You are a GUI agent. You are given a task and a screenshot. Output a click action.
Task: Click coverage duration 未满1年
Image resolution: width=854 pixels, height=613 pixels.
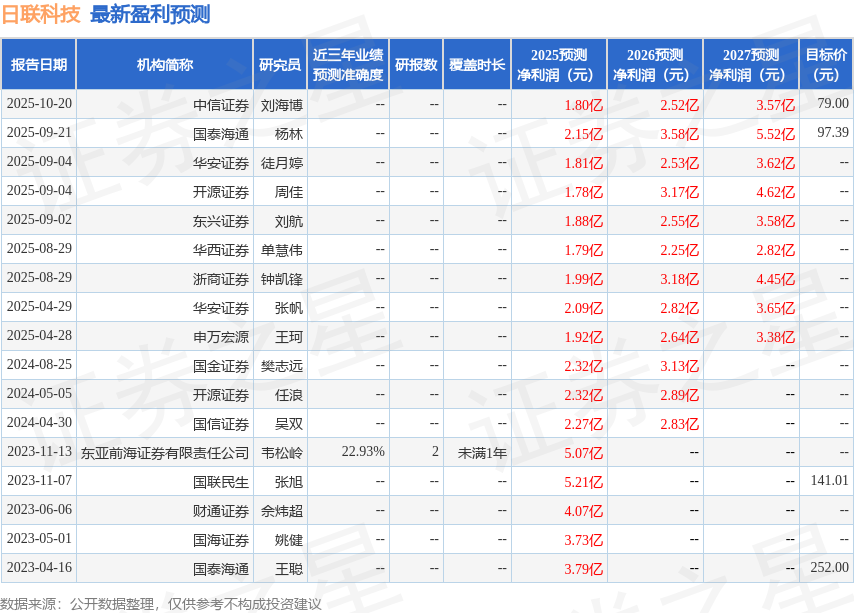coord(482,453)
